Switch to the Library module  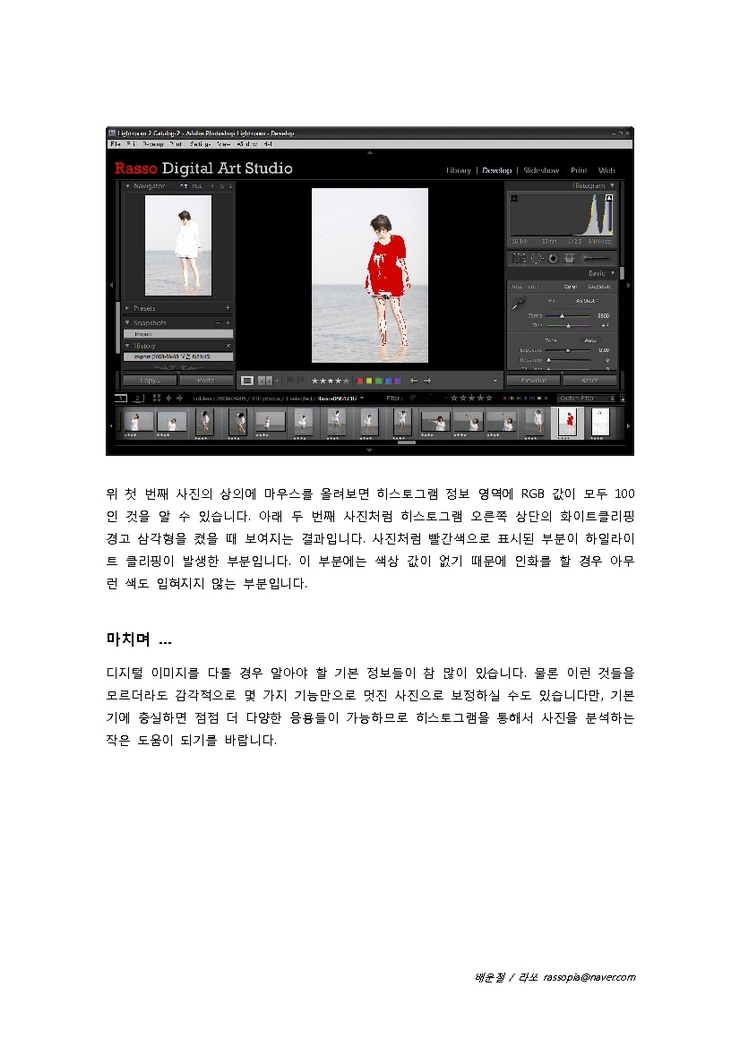(458, 170)
